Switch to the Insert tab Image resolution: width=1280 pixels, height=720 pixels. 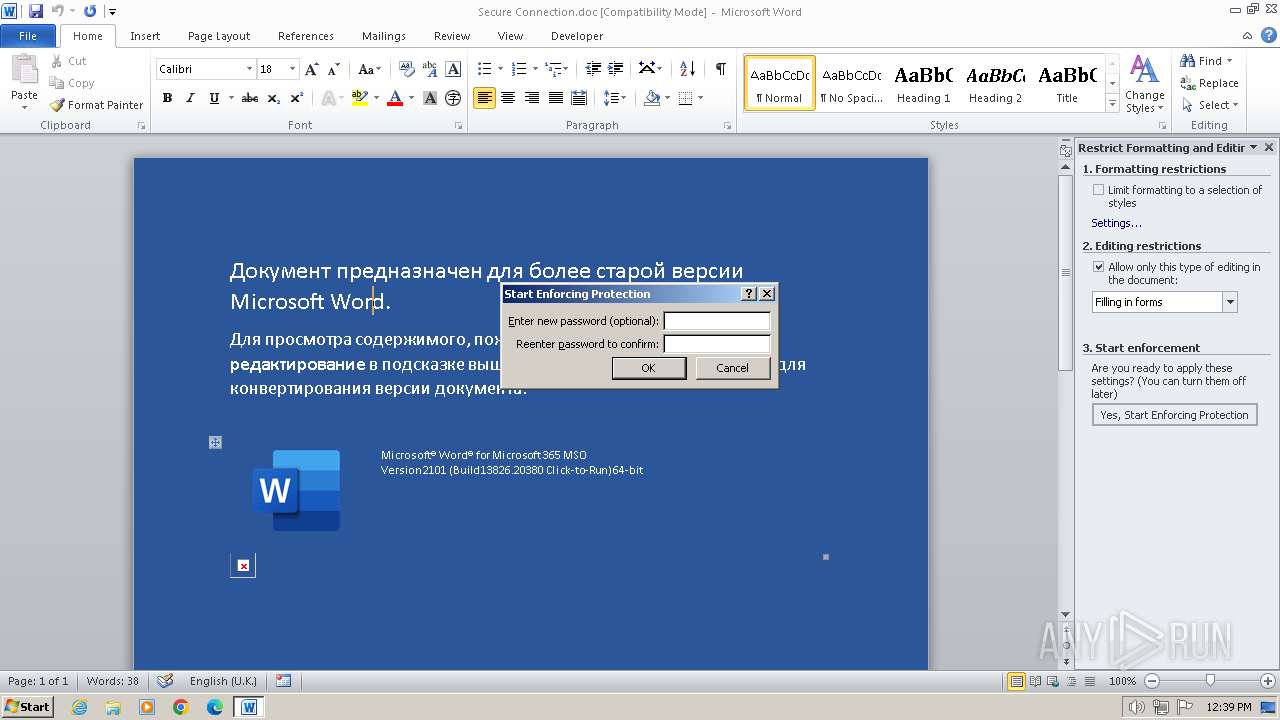(x=145, y=36)
